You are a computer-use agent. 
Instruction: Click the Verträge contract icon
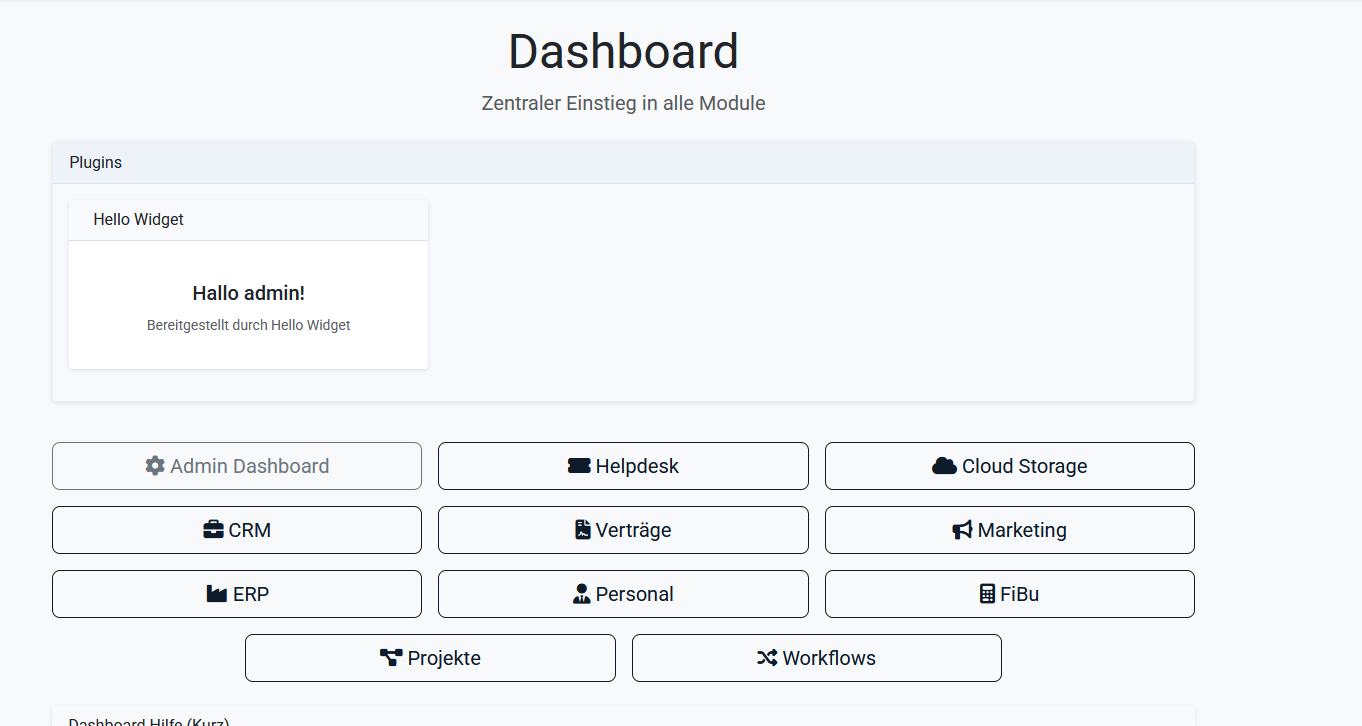[x=582, y=529]
